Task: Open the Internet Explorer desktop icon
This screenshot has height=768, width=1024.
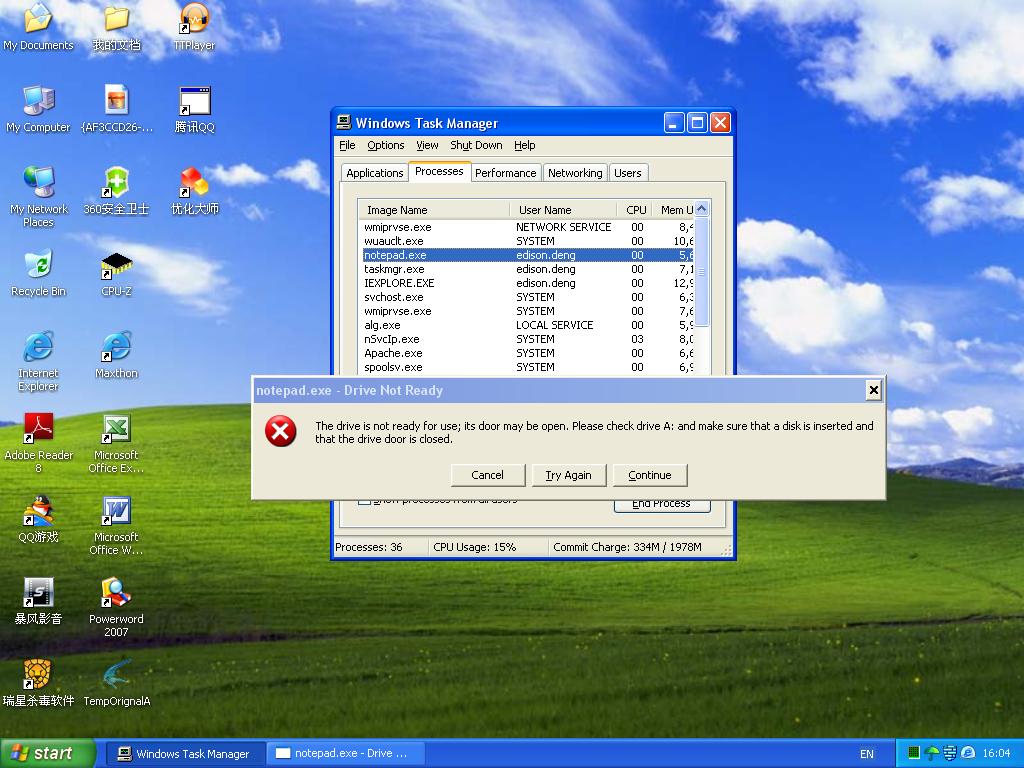Action: click(x=38, y=361)
